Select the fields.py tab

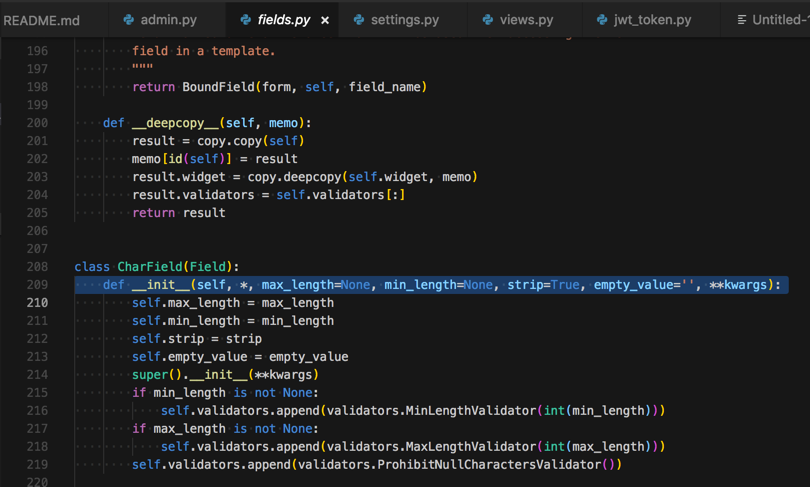click(x=283, y=20)
